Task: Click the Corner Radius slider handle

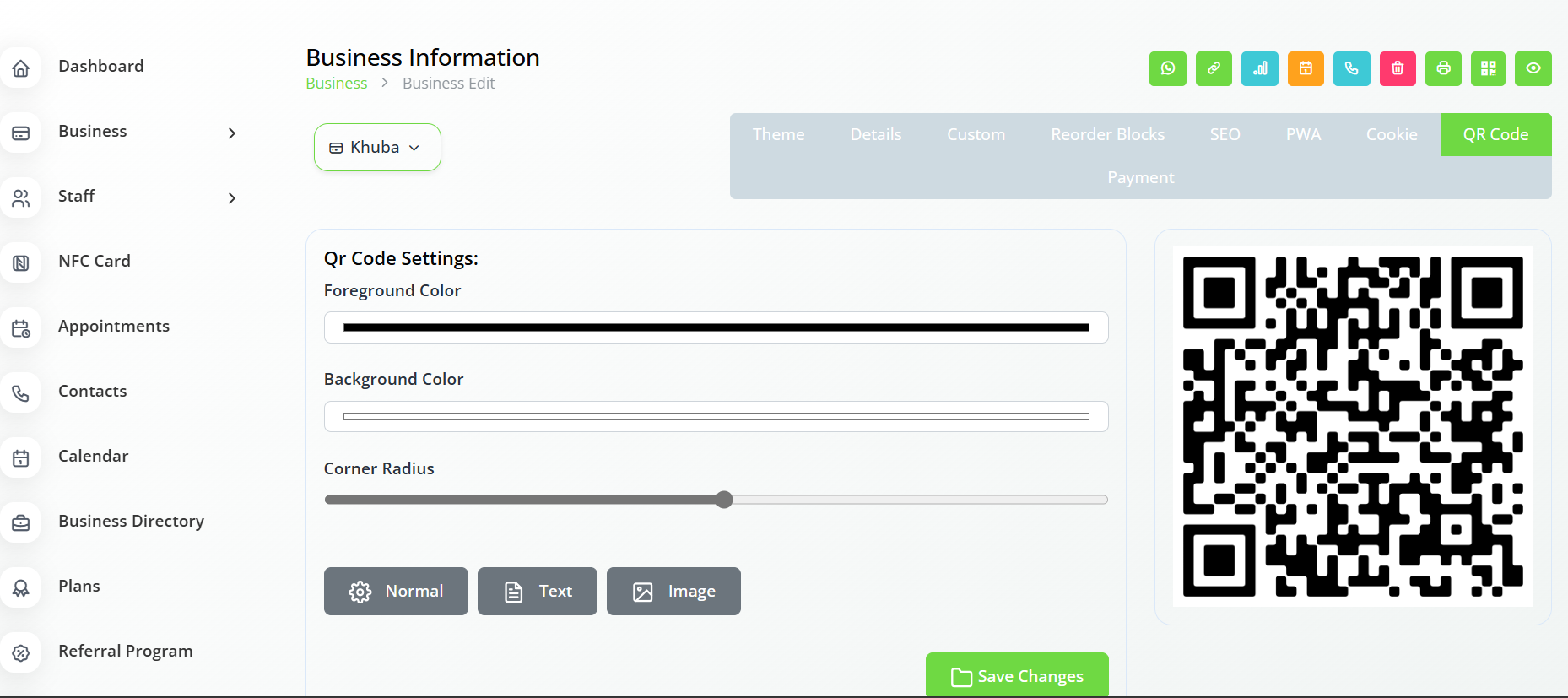Action: pos(724,500)
